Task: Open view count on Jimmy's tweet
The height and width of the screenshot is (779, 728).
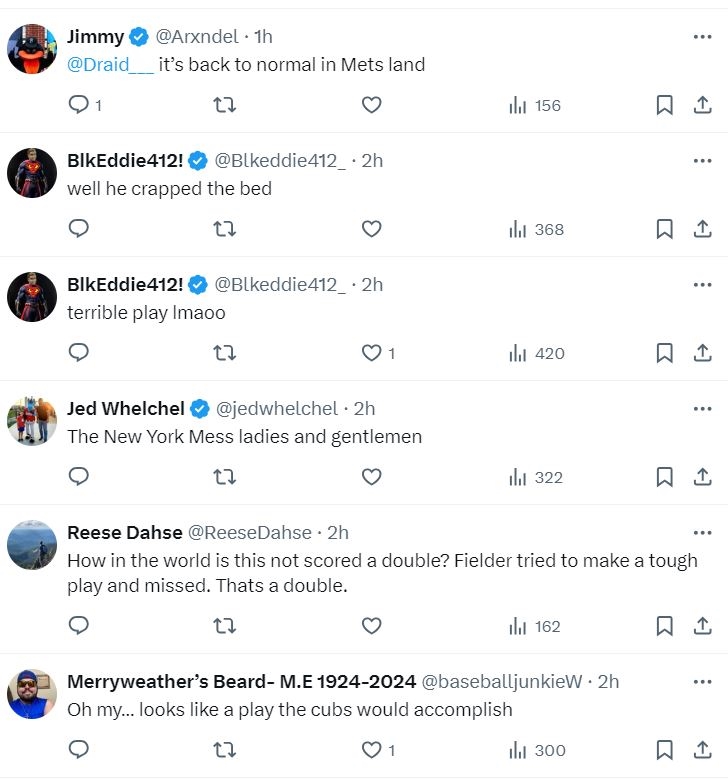Action: point(536,105)
